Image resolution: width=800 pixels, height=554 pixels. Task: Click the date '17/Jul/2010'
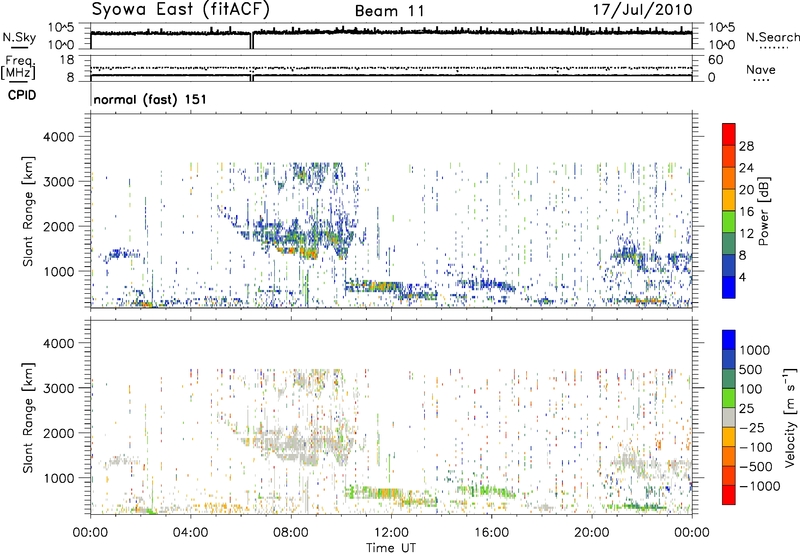tap(642, 10)
